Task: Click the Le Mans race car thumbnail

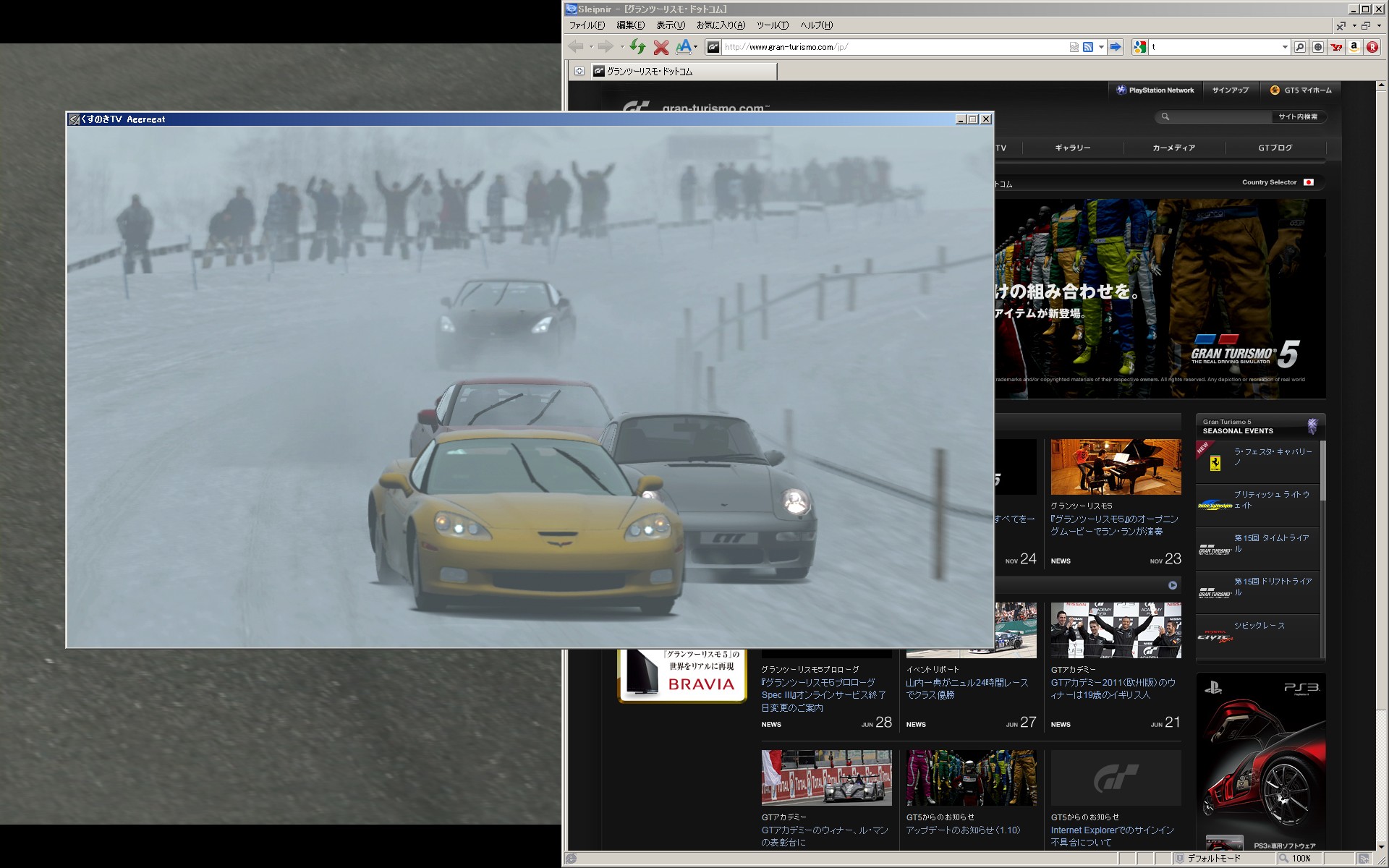Action: pyautogui.click(x=826, y=778)
